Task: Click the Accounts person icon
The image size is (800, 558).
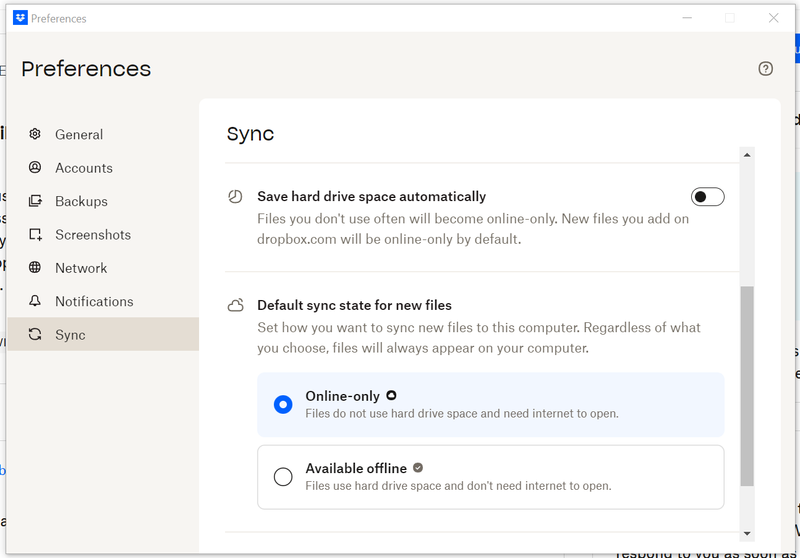Action: 35,168
